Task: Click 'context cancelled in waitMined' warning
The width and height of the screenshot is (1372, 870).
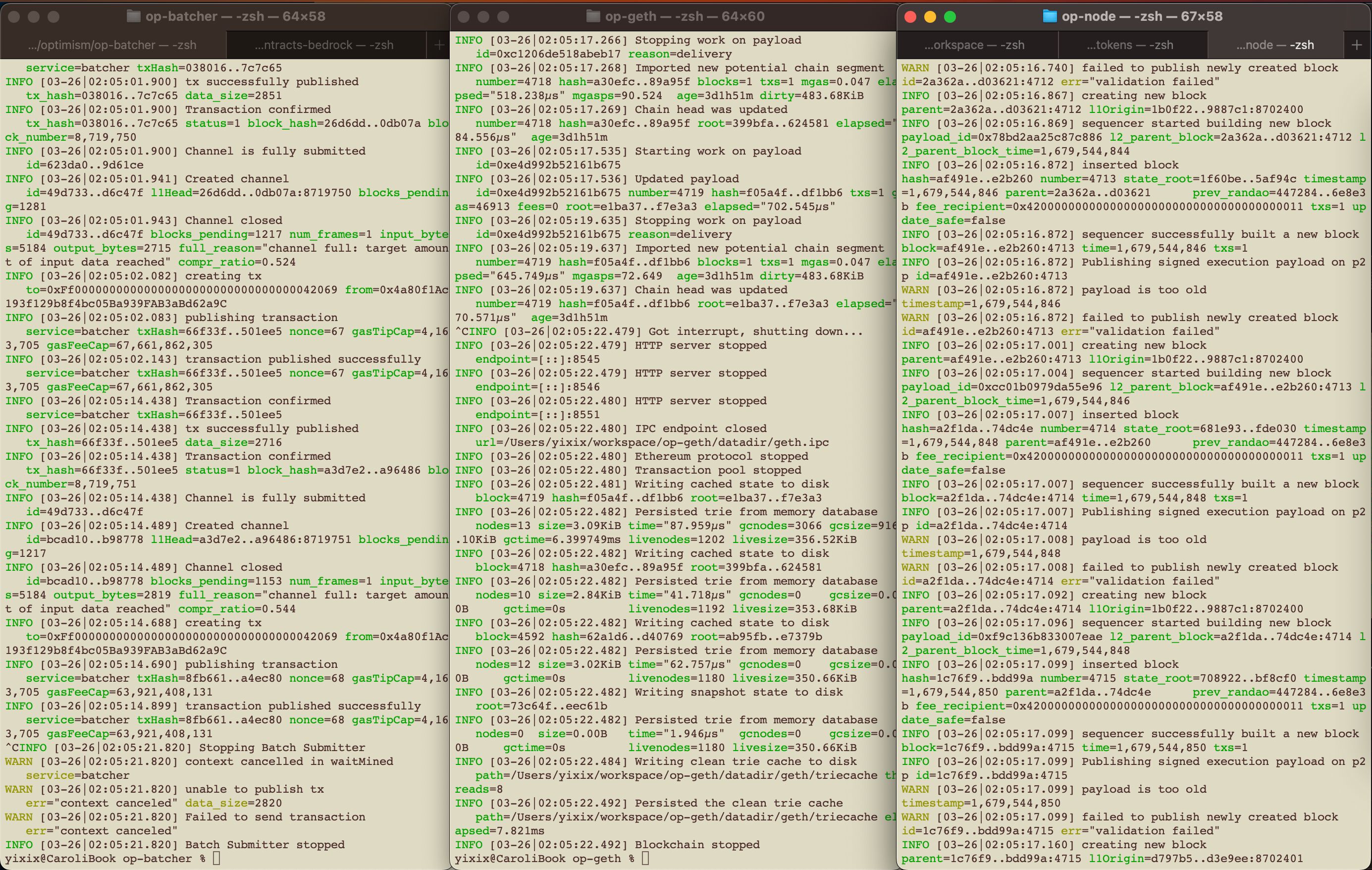Action: pyautogui.click(x=199, y=761)
